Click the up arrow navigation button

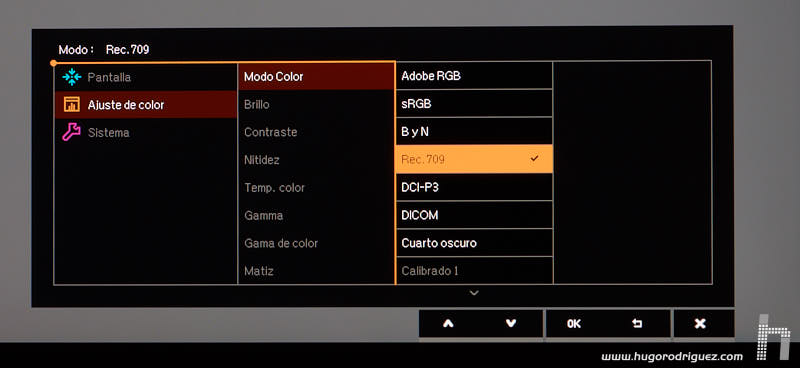[x=448, y=324]
